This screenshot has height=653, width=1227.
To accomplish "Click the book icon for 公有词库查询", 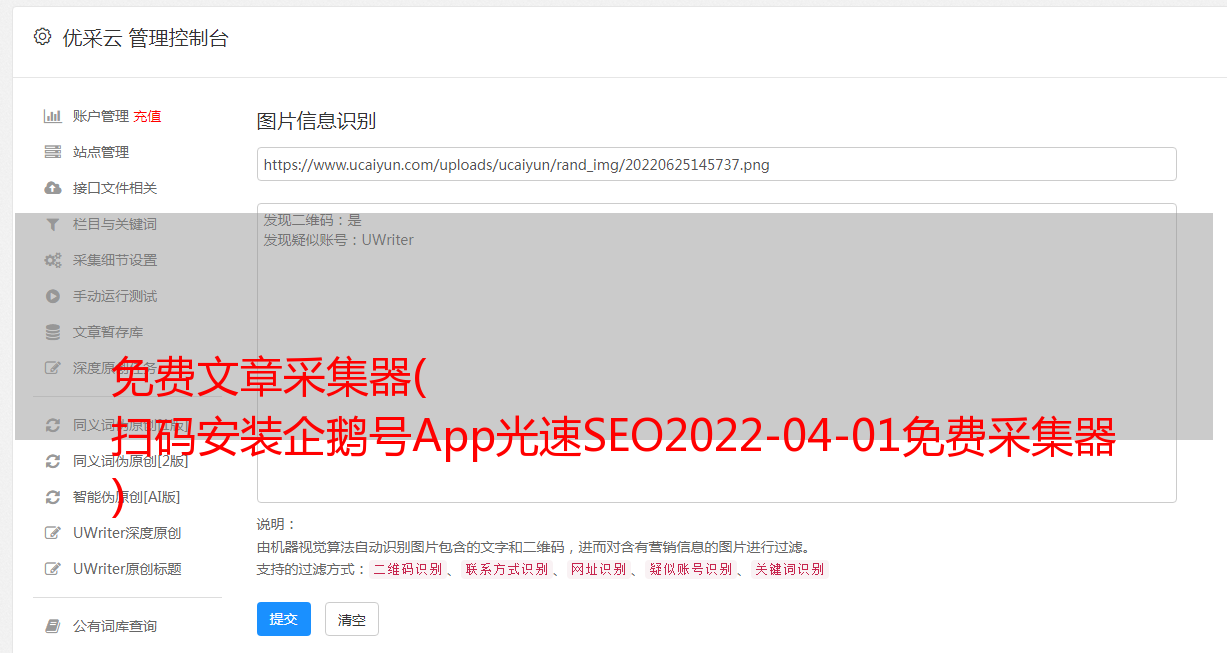I will (53, 626).
